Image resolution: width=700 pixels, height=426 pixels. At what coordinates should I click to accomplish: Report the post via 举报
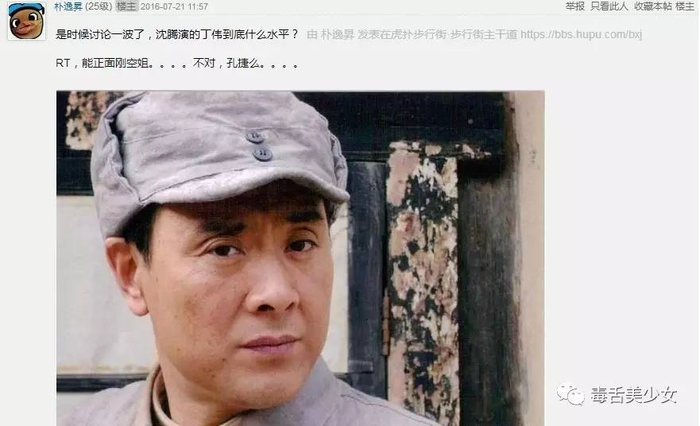(575, 6)
